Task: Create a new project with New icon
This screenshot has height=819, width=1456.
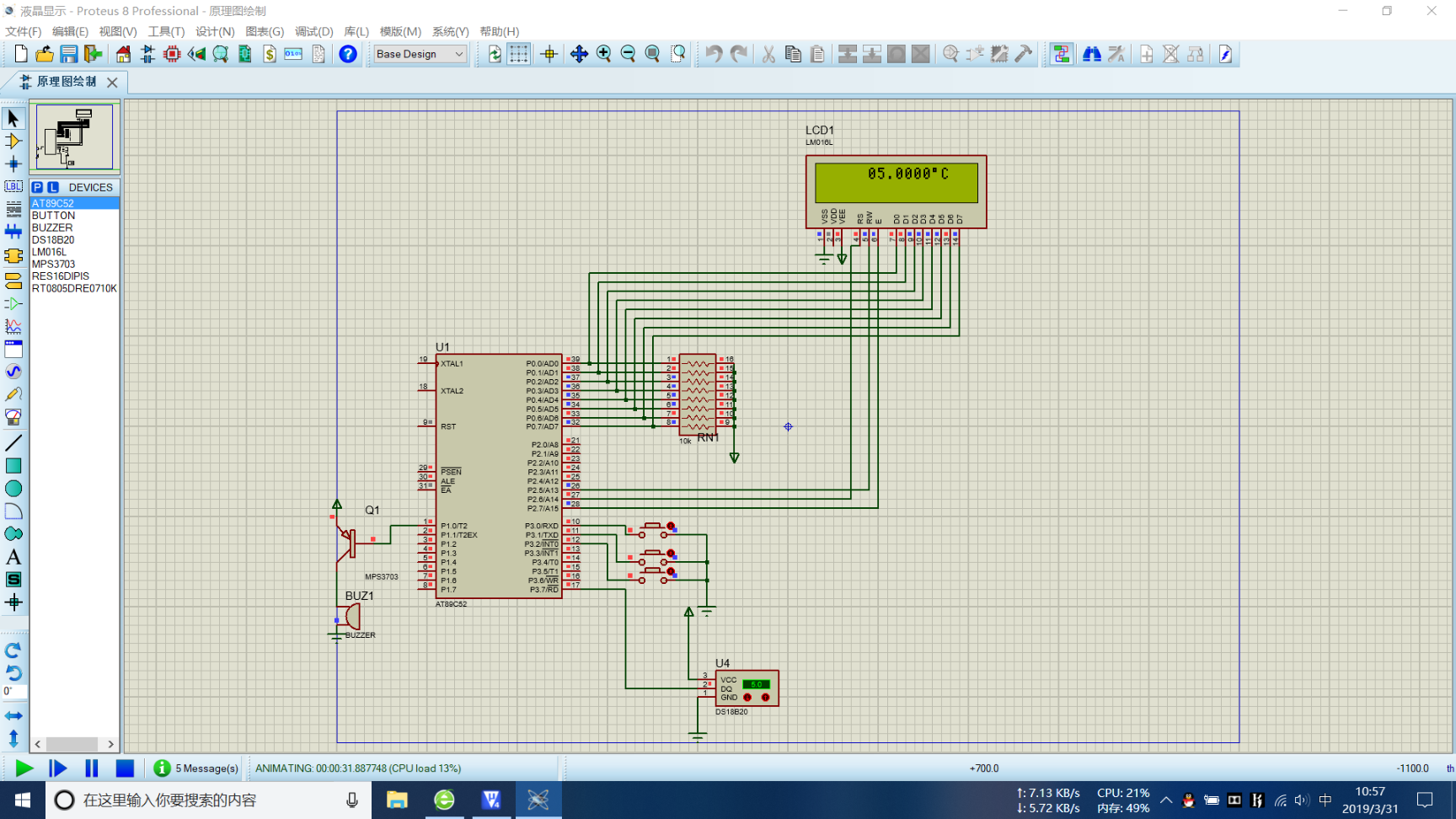Action: click(x=21, y=54)
